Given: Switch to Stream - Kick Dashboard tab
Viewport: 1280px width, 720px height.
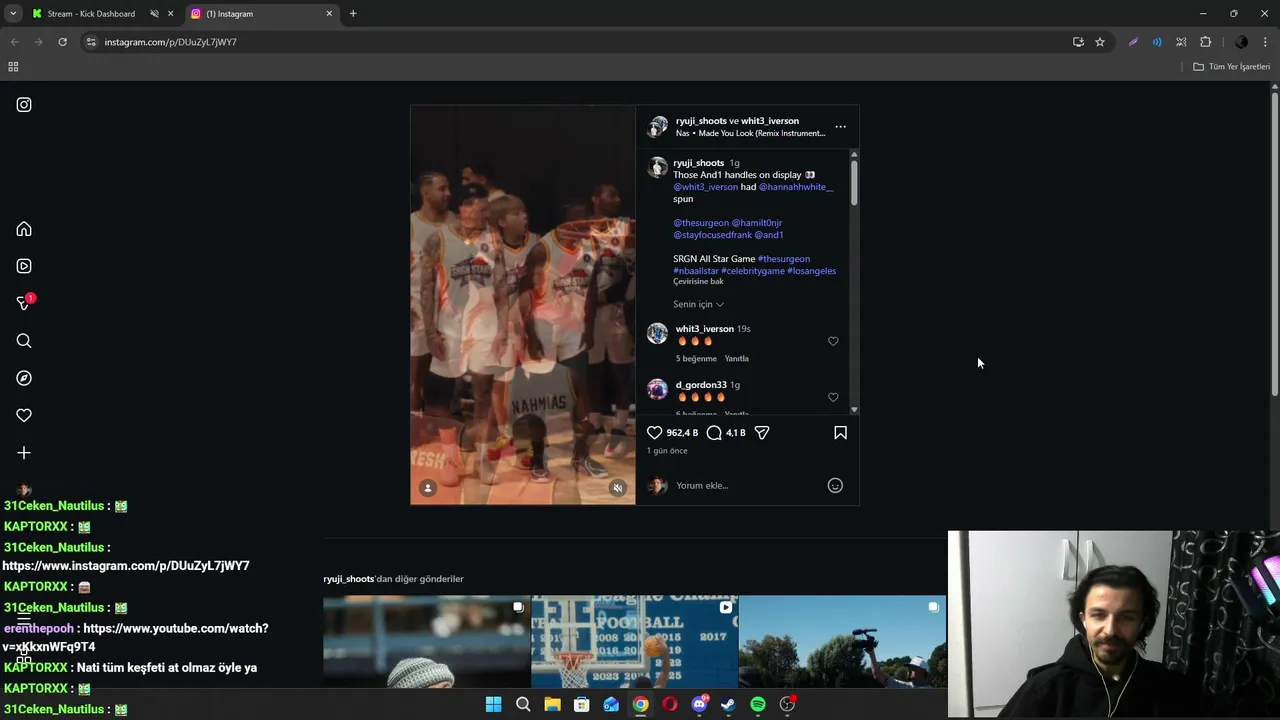Looking at the screenshot, I should (91, 14).
